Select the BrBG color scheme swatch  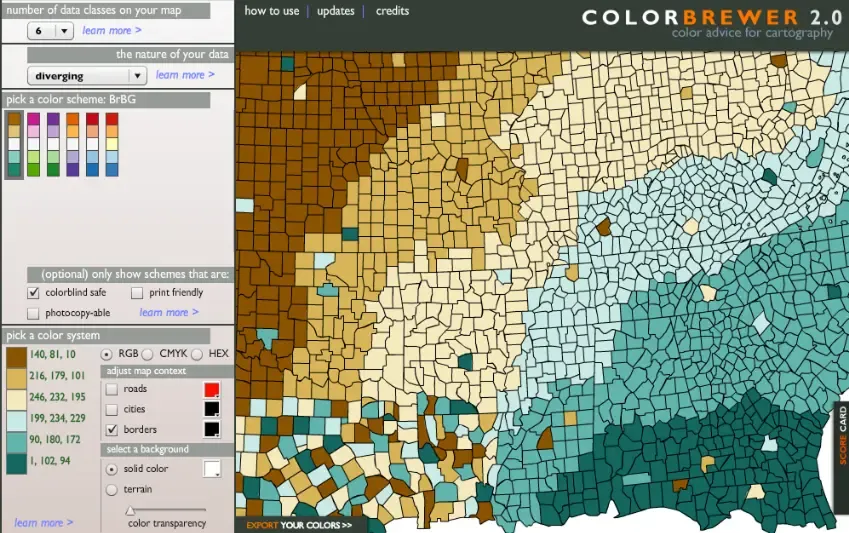coord(14,144)
